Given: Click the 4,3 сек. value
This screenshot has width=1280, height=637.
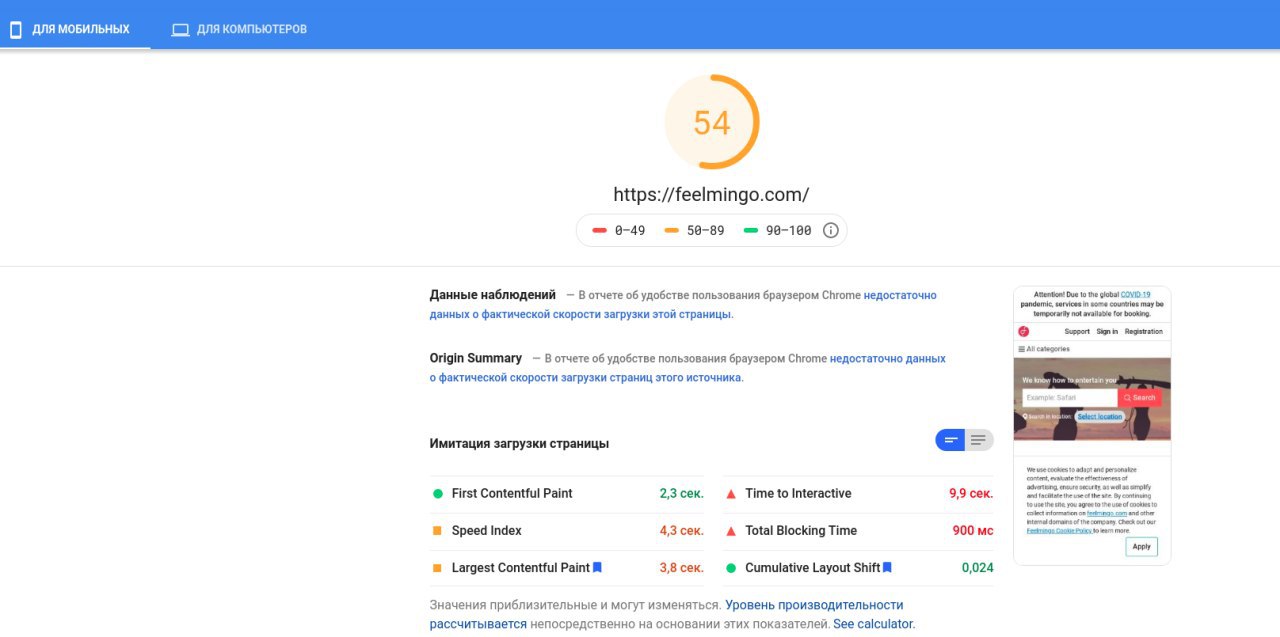Looking at the screenshot, I should tap(681, 530).
